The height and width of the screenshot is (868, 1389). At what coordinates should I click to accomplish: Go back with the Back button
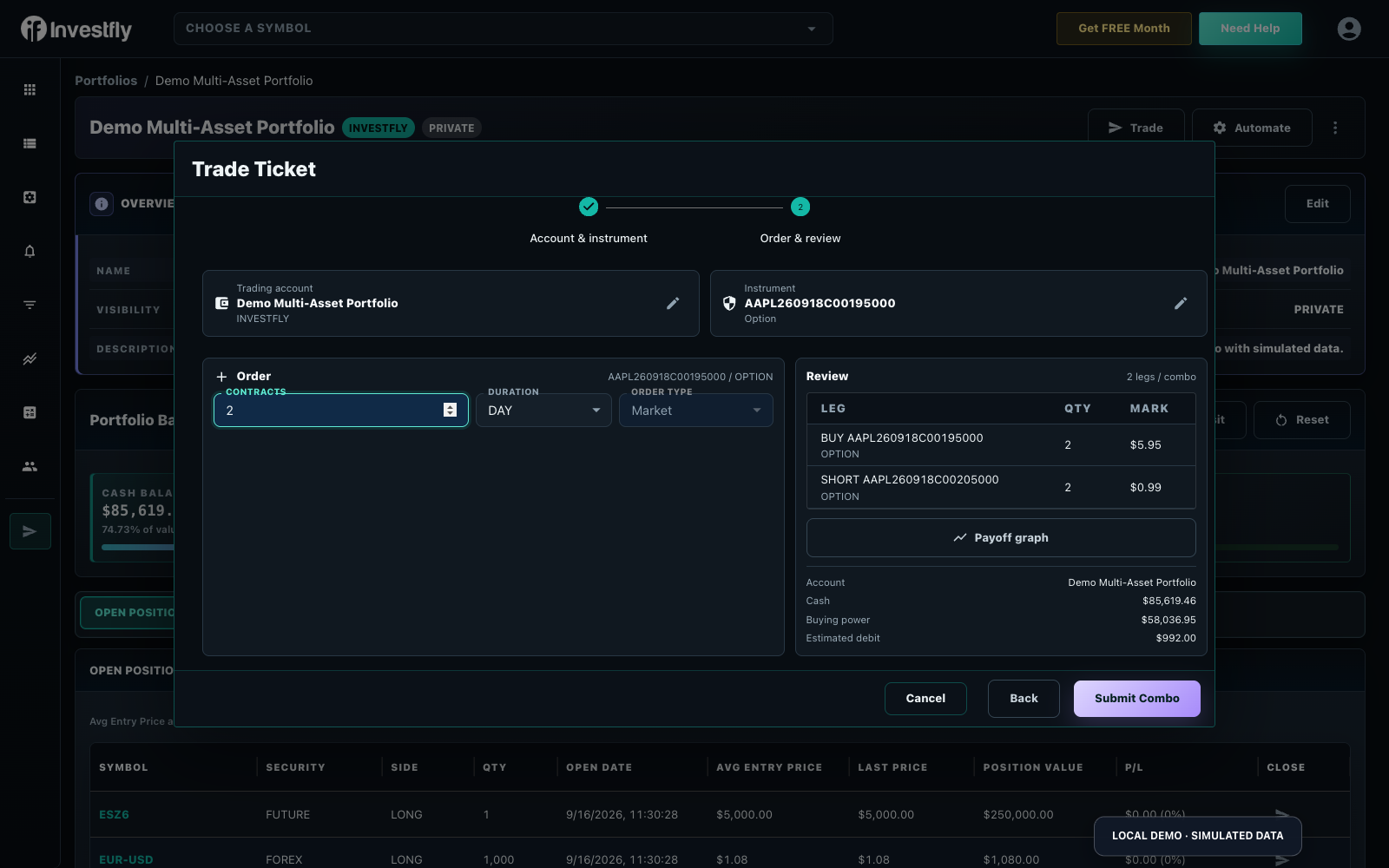click(1024, 699)
